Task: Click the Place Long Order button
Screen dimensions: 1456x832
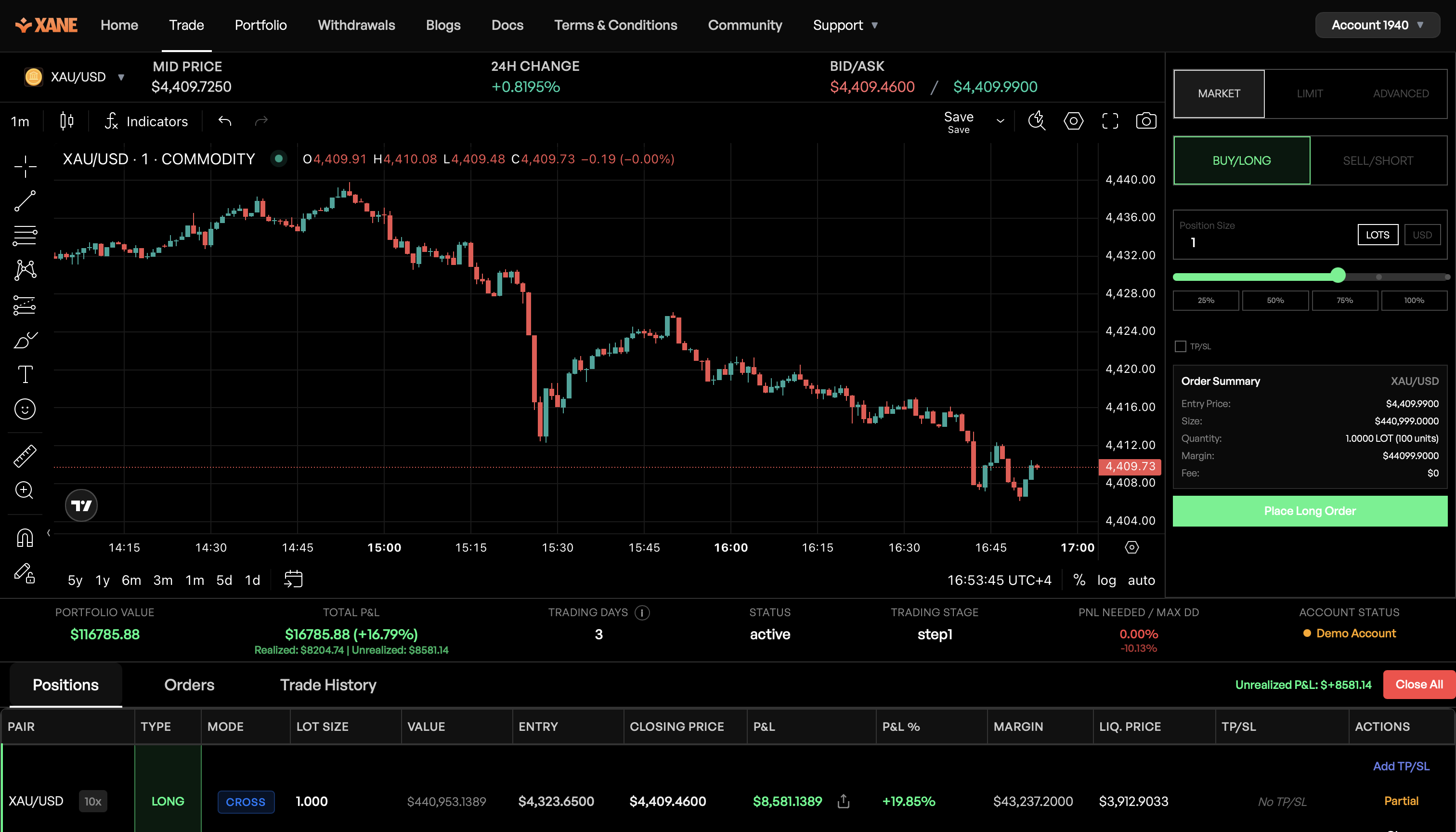Action: point(1309,510)
